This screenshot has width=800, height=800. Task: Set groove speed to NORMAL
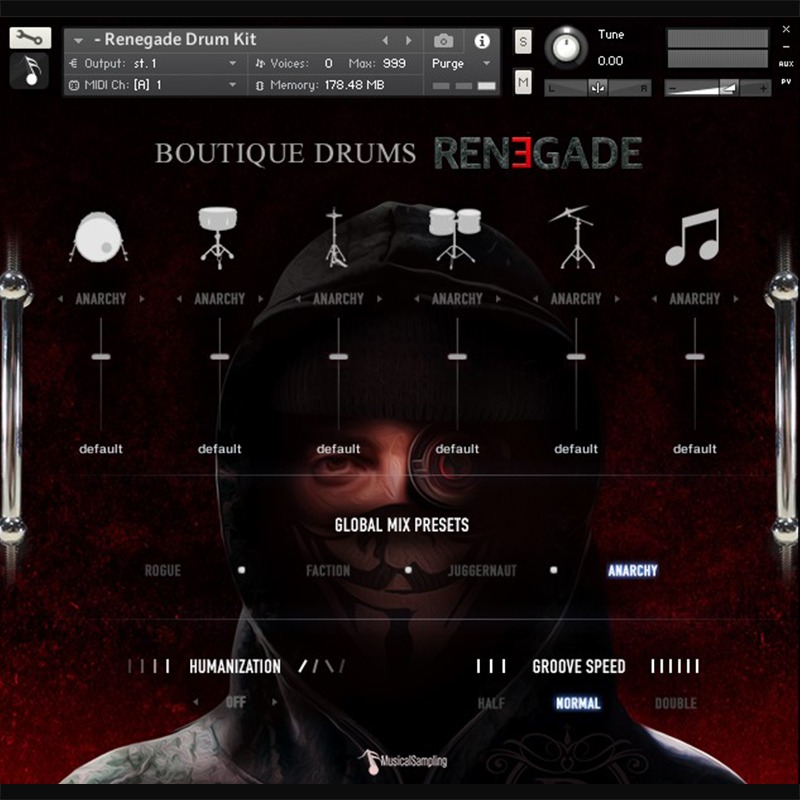(578, 704)
